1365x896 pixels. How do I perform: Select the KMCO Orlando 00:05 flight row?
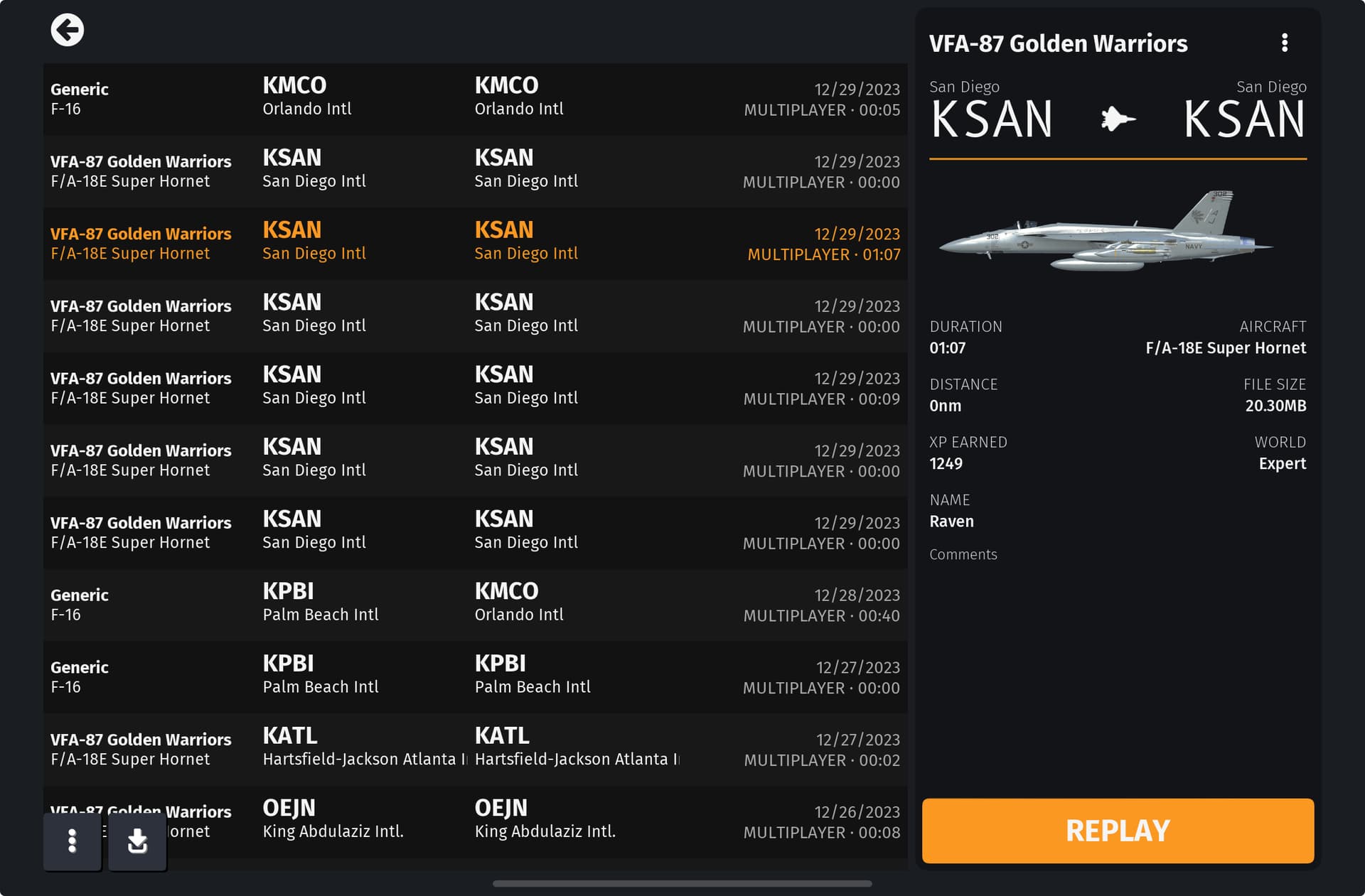tap(475, 99)
